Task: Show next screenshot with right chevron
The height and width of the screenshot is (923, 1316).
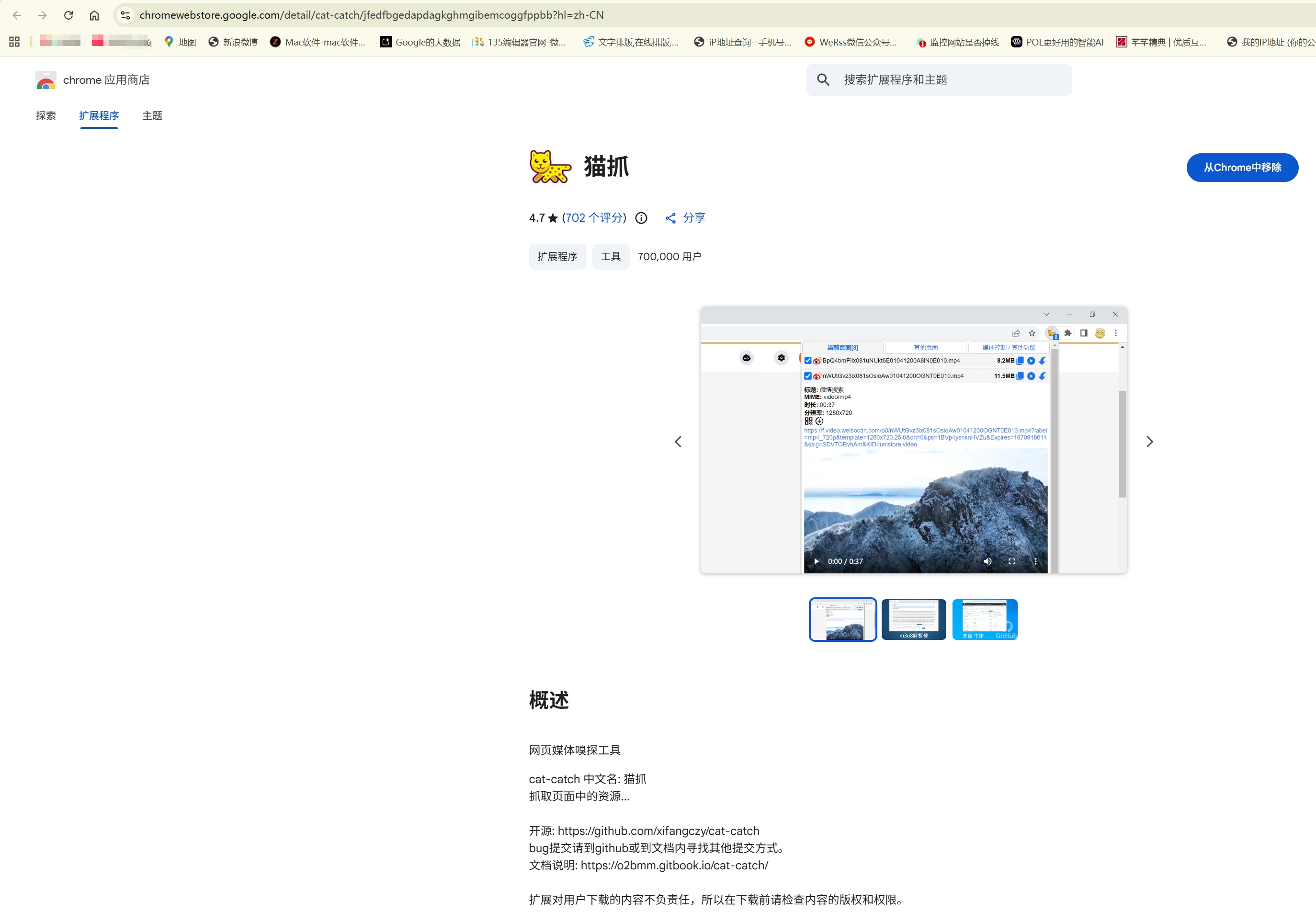Action: (x=1149, y=442)
